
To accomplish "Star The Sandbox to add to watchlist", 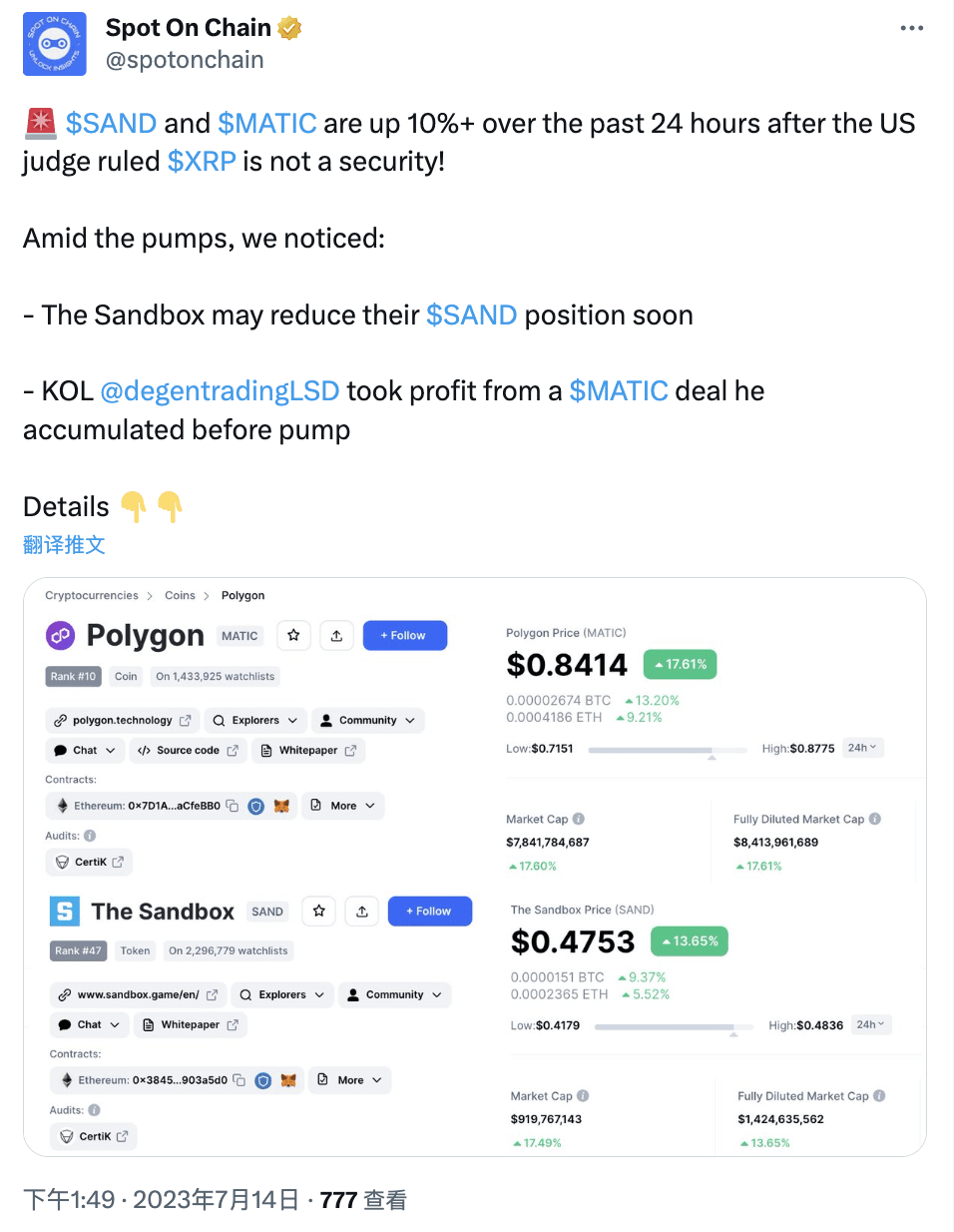I will pos(318,911).
